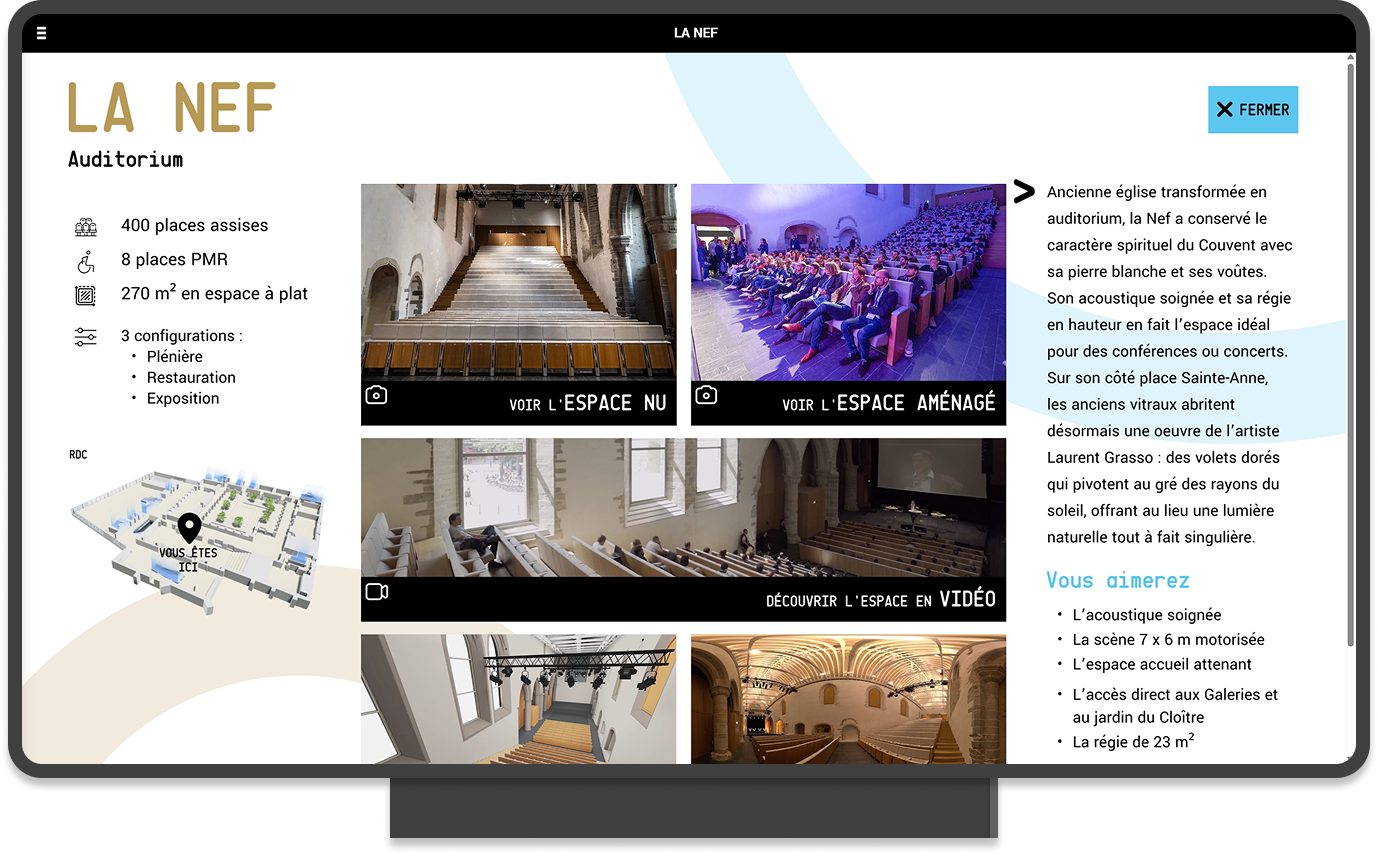Open the hamburger menu icon
1378x854 pixels.
pyautogui.click(x=41, y=33)
